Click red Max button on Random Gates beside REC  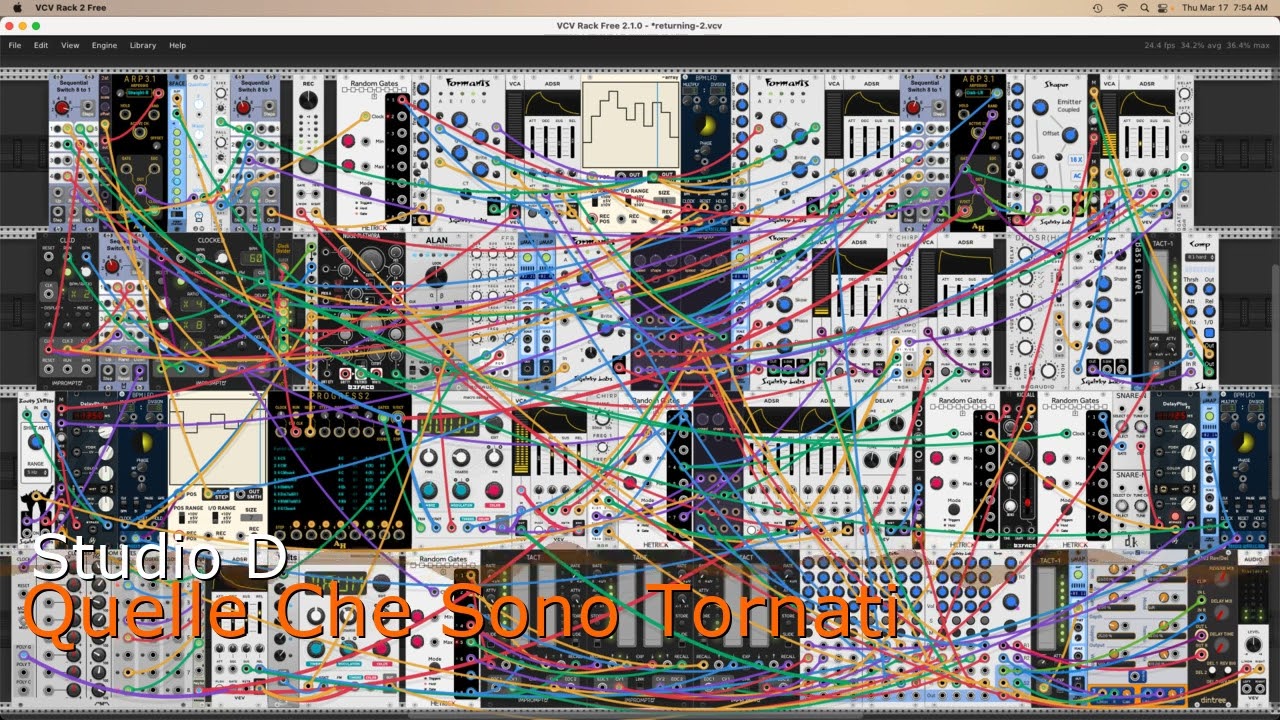(x=350, y=164)
